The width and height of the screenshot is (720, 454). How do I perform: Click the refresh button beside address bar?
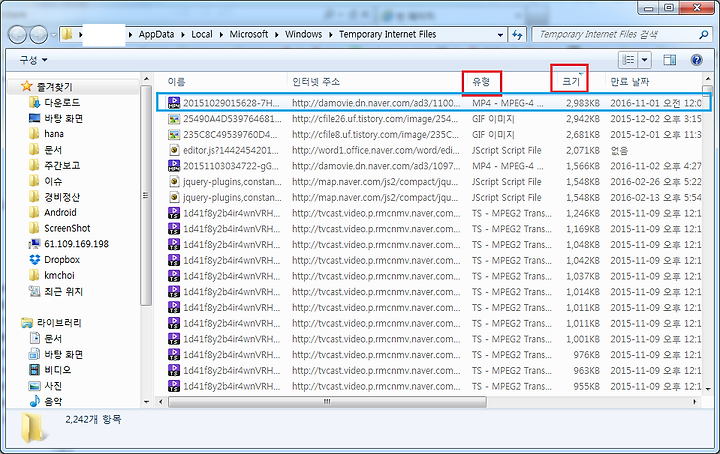tap(517, 34)
